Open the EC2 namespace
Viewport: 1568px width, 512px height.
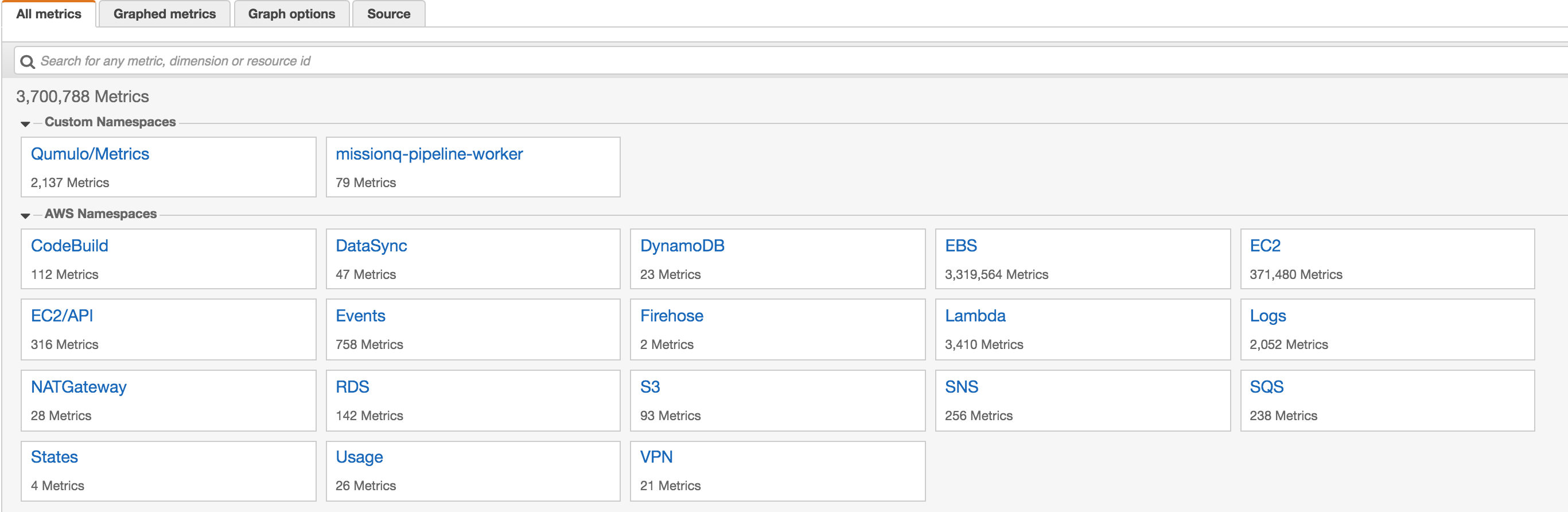1265,246
